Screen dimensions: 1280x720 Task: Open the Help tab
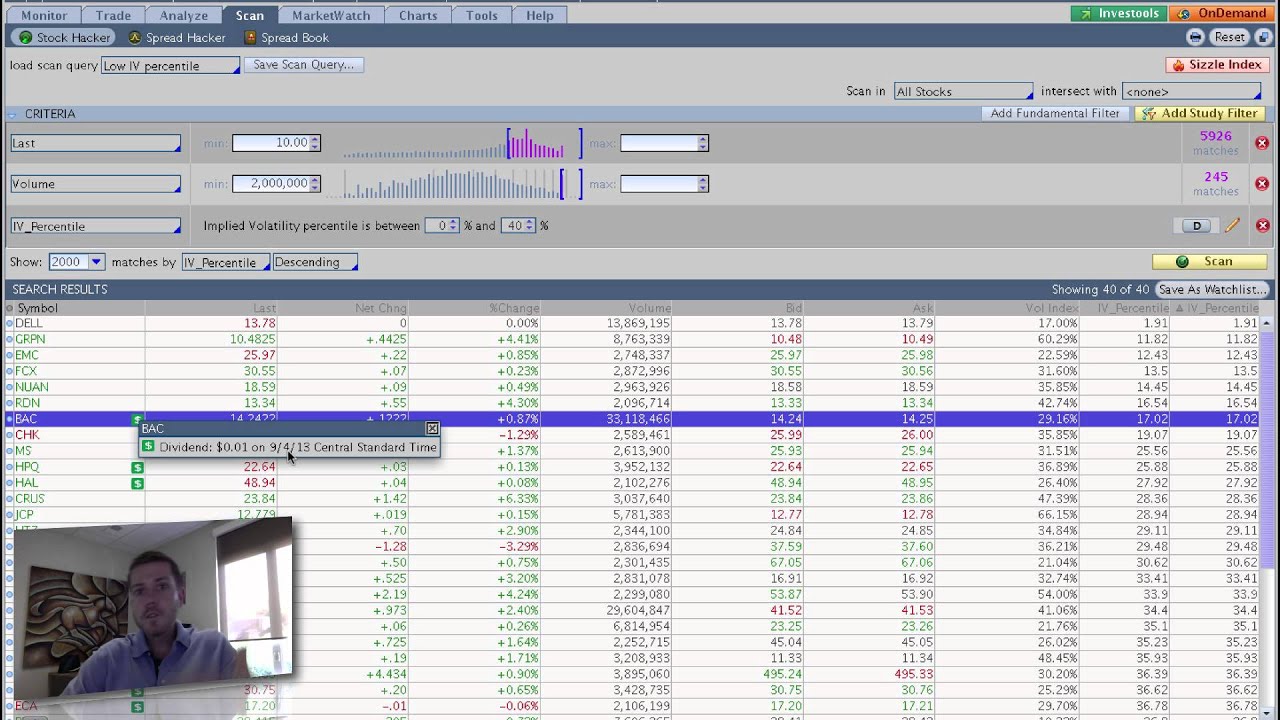[x=540, y=15]
